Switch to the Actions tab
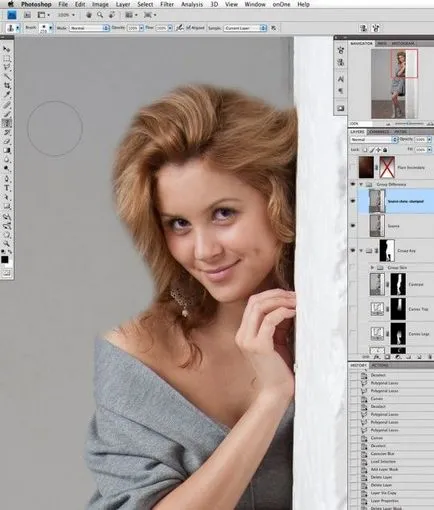Viewport: 434px width, 510px height. (379, 366)
